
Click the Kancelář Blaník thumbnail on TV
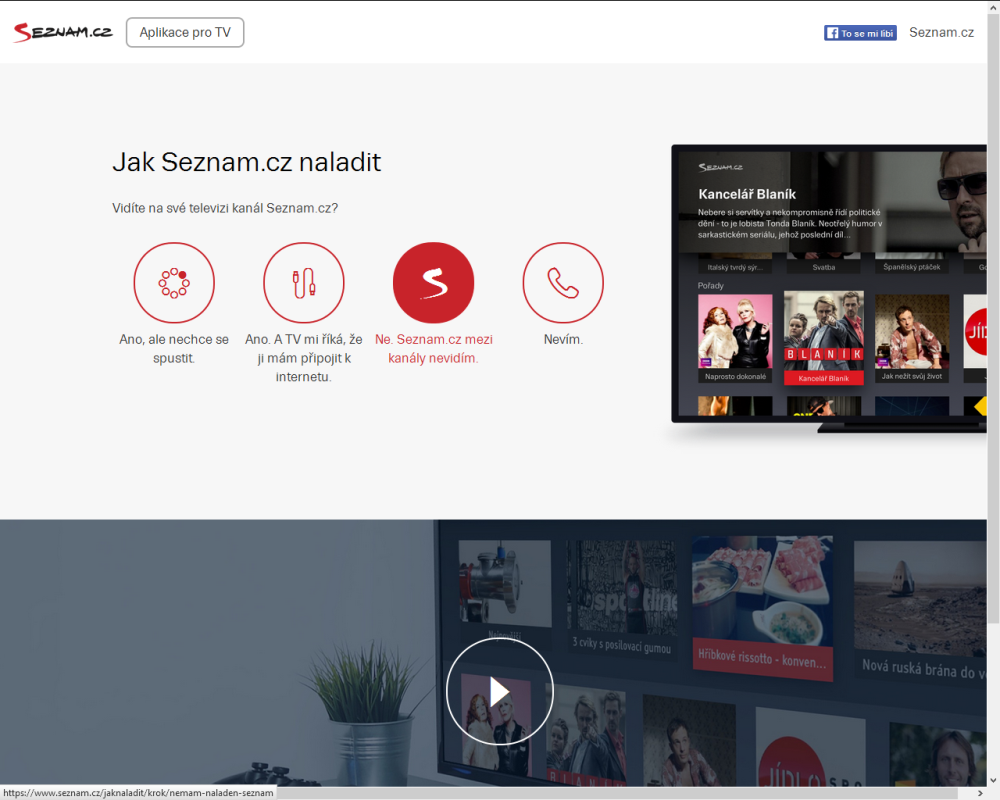tap(823, 337)
